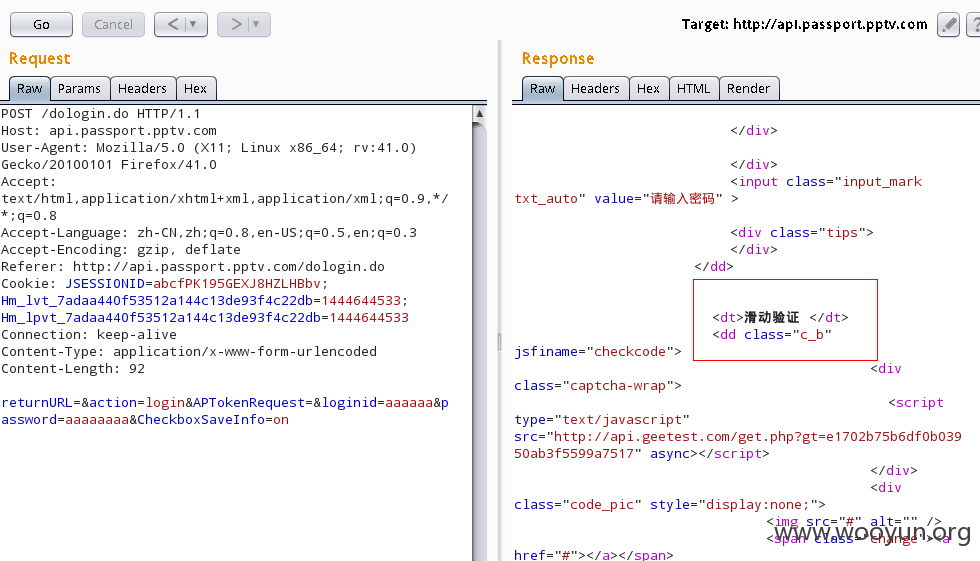The image size is (980, 561).
Task: Go back to previous request with left arrow
Action: 173,24
